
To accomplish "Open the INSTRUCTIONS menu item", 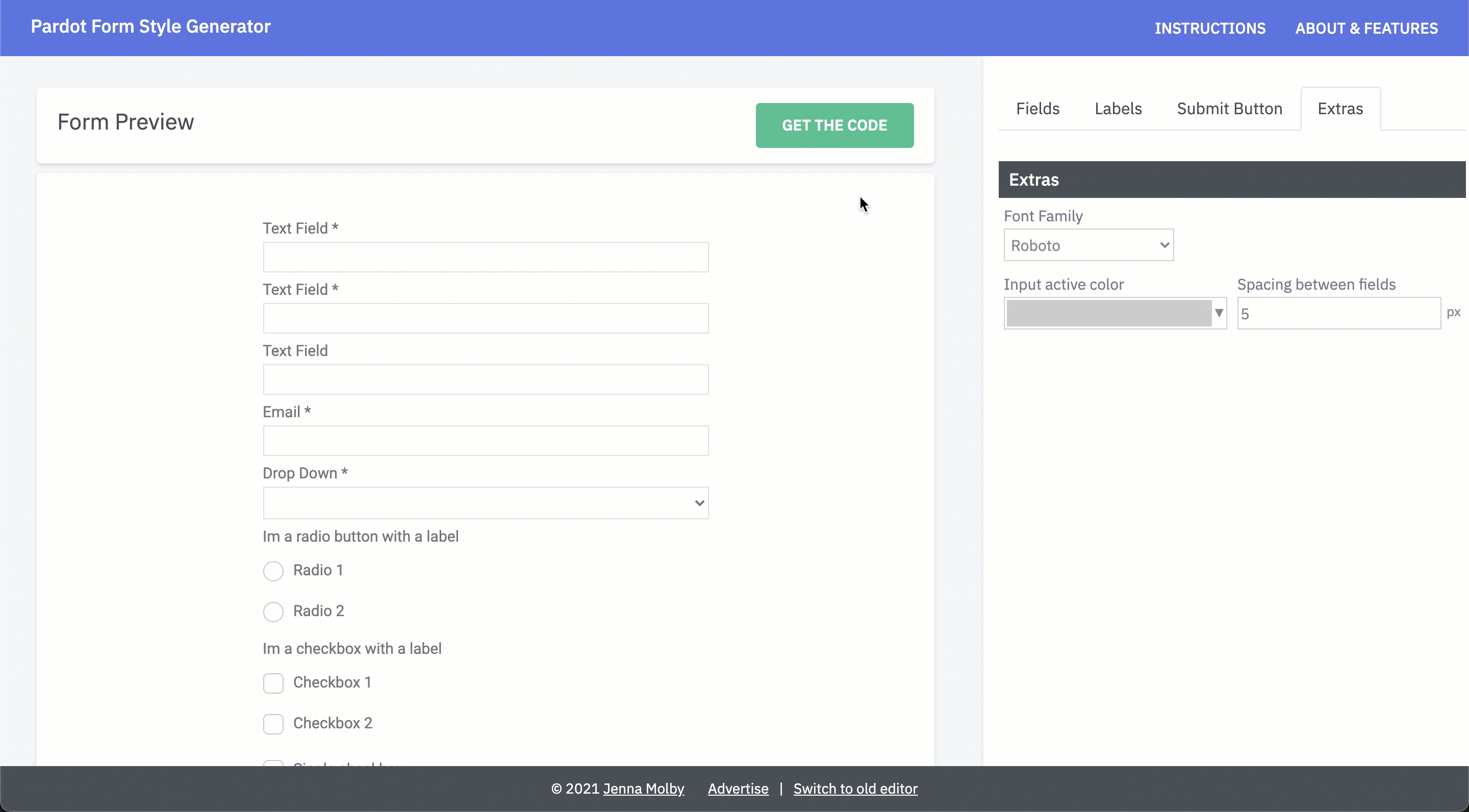I will (x=1209, y=28).
